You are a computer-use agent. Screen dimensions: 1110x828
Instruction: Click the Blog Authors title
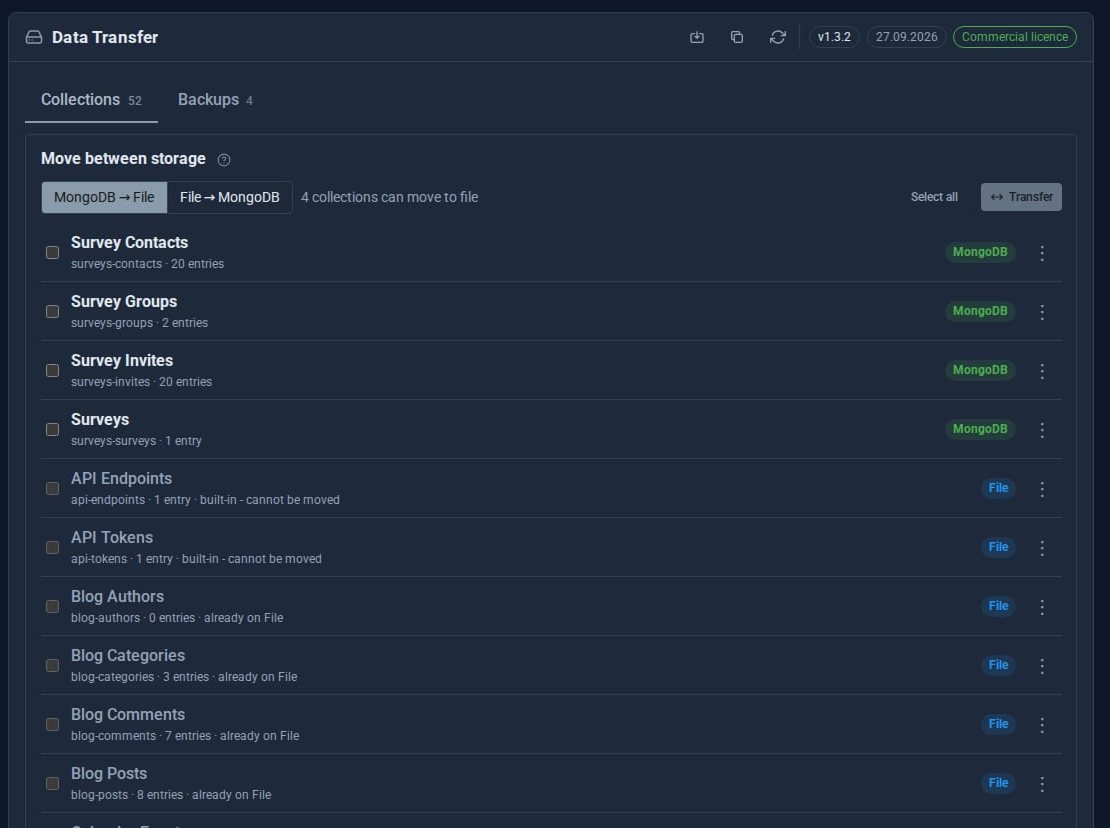click(x=118, y=597)
